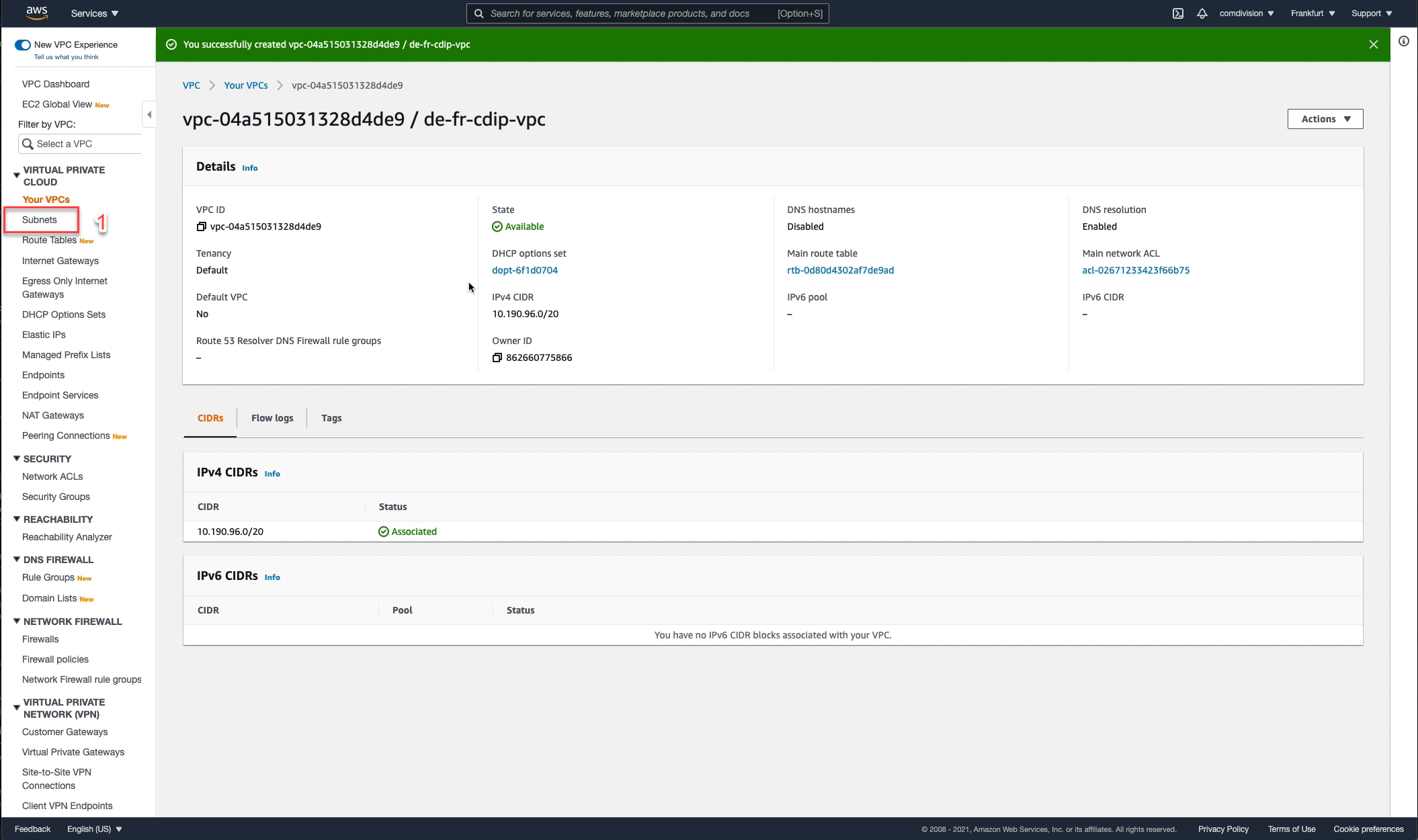Open DHCP options set dopt-6f1d0704 link
Screen dimensions: 1418x840
tap(525, 270)
